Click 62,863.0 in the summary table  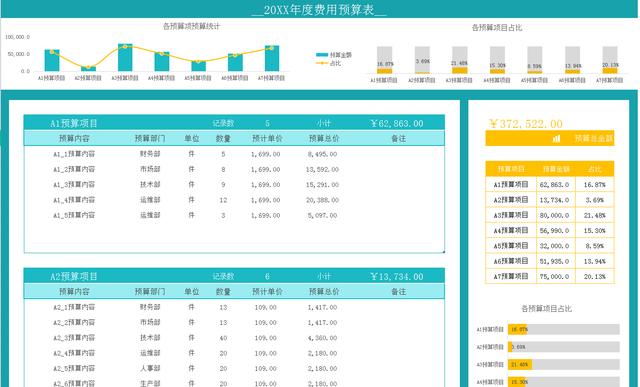tap(554, 185)
